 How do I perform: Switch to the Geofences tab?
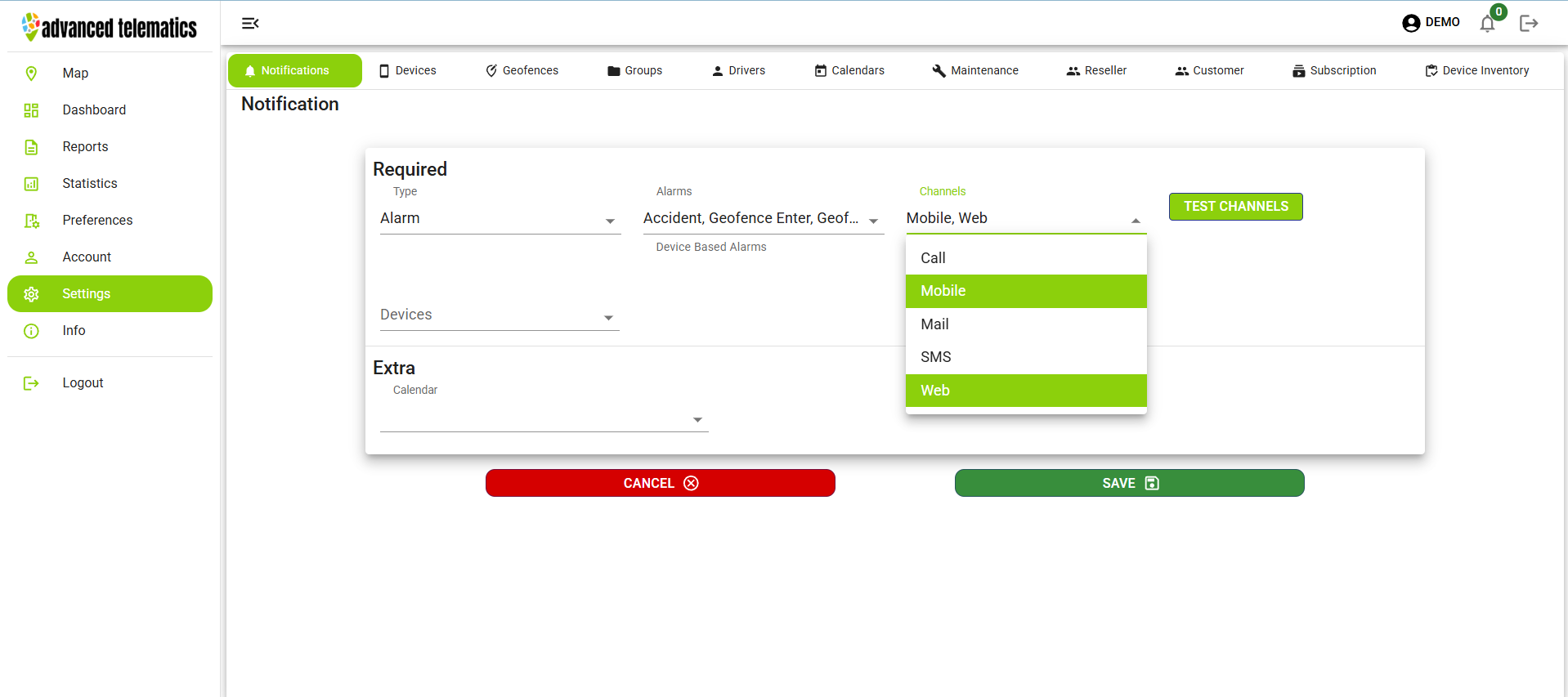click(522, 71)
